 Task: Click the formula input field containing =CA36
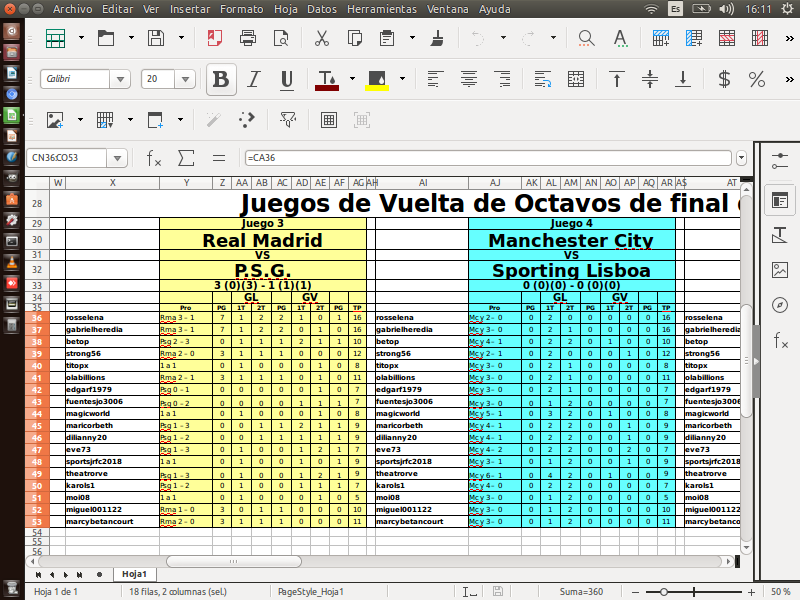click(x=488, y=158)
